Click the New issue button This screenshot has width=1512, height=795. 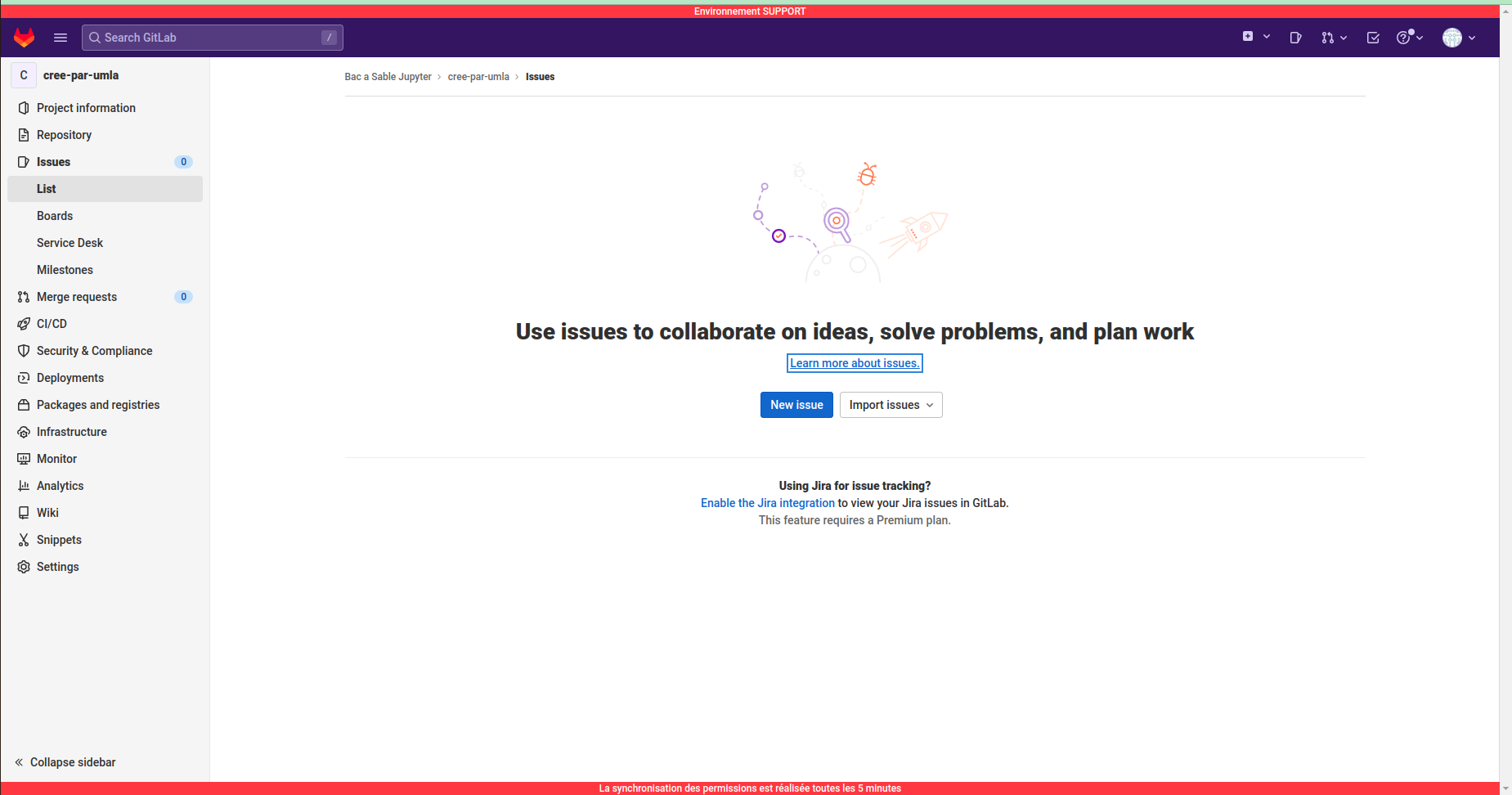click(x=796, y=405)
